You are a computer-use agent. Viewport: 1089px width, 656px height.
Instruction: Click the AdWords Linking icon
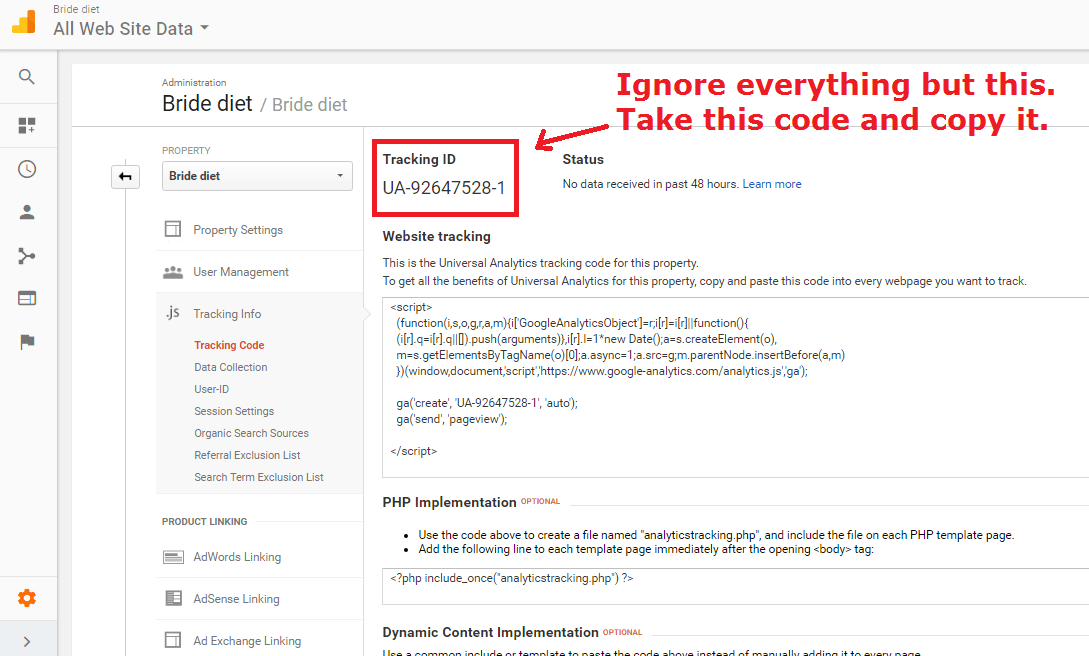coord(173,557)
